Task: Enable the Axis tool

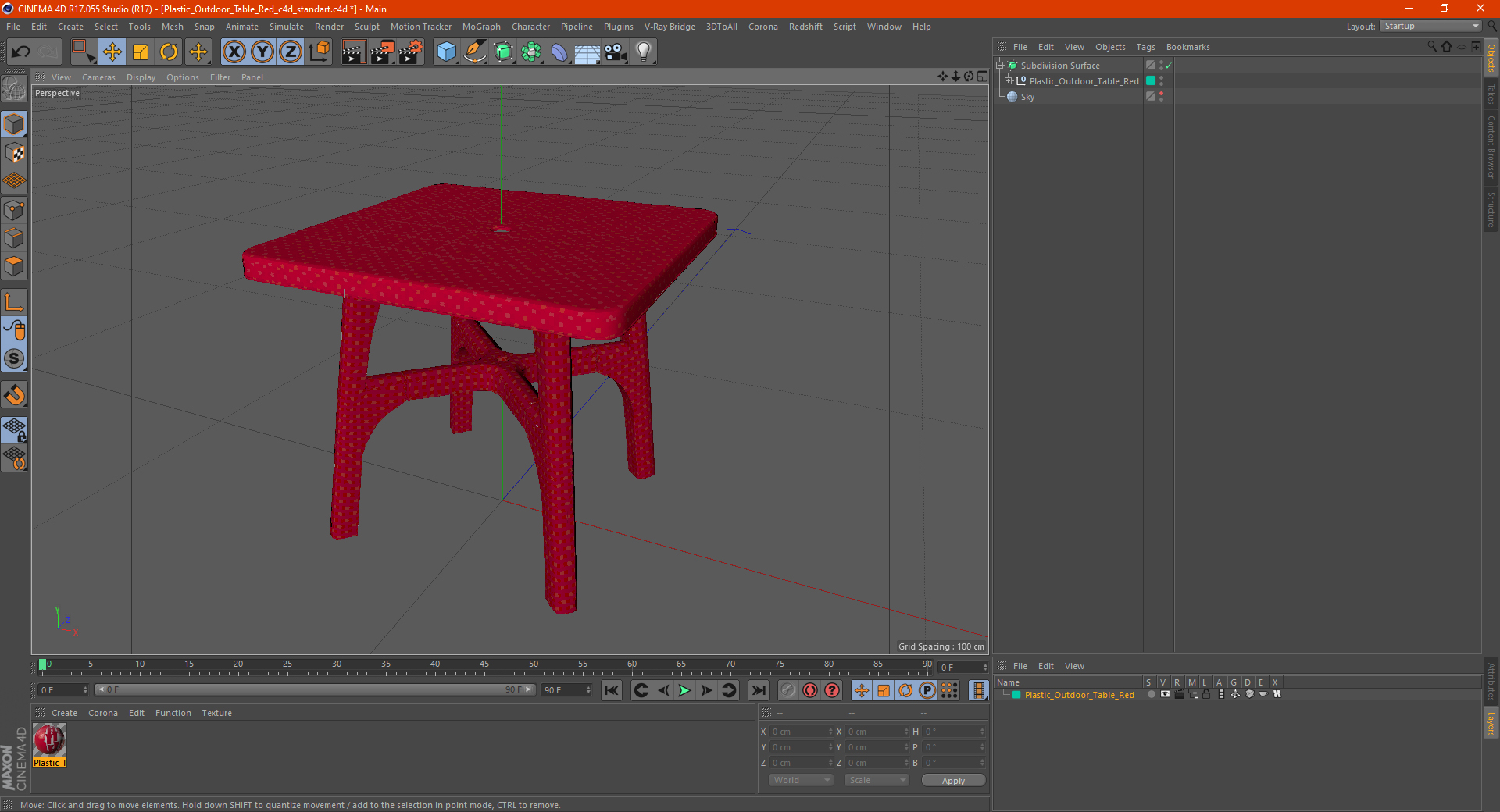Action: [14, 302]
